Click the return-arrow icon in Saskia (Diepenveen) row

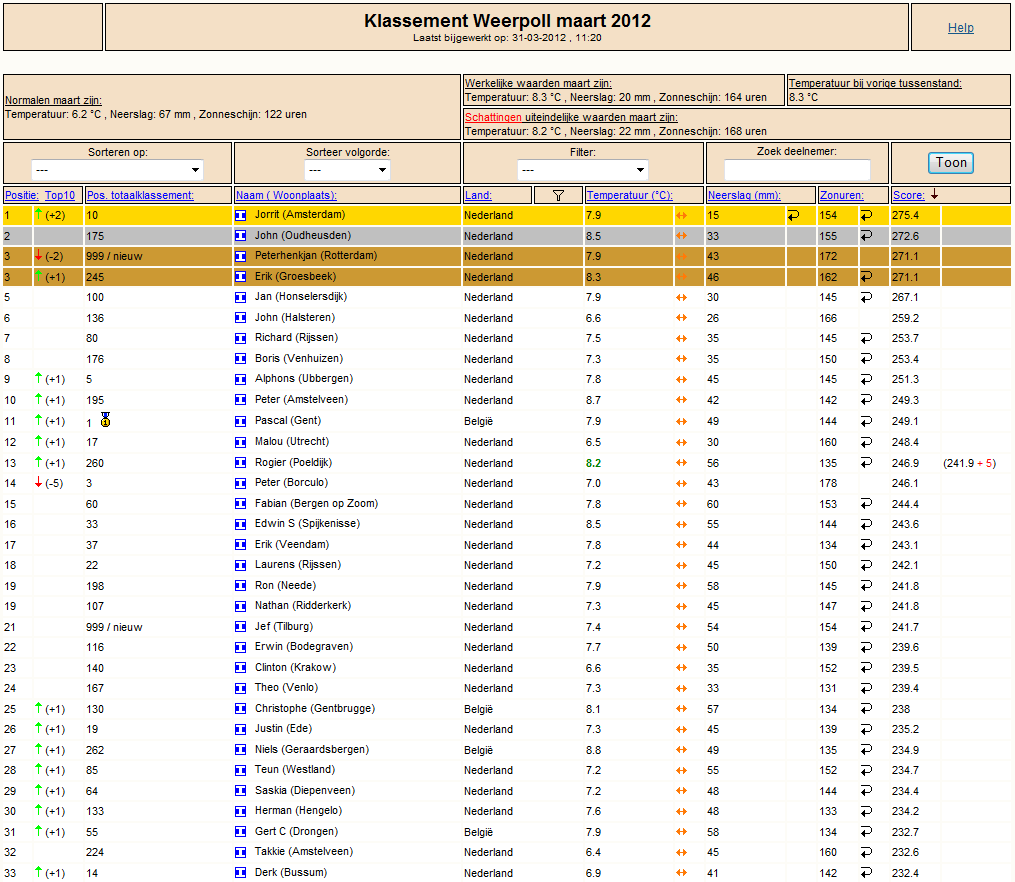[x=866, y=790]
